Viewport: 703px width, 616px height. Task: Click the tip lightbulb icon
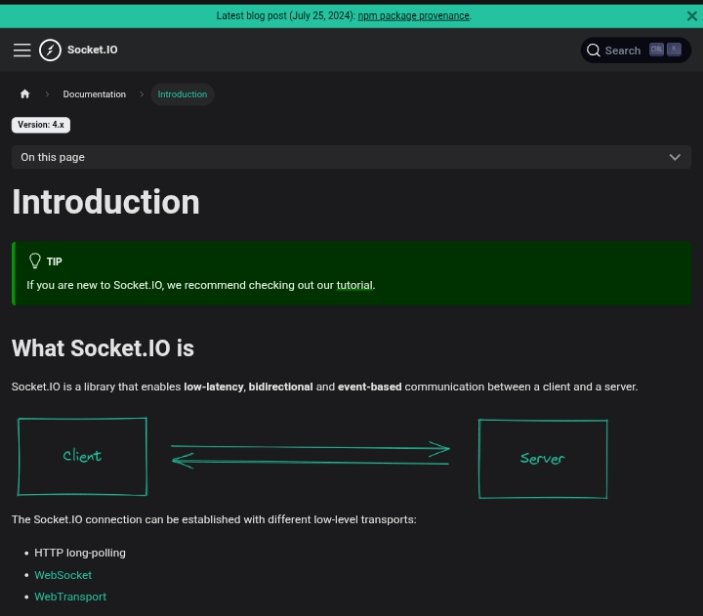coord(35,261)
